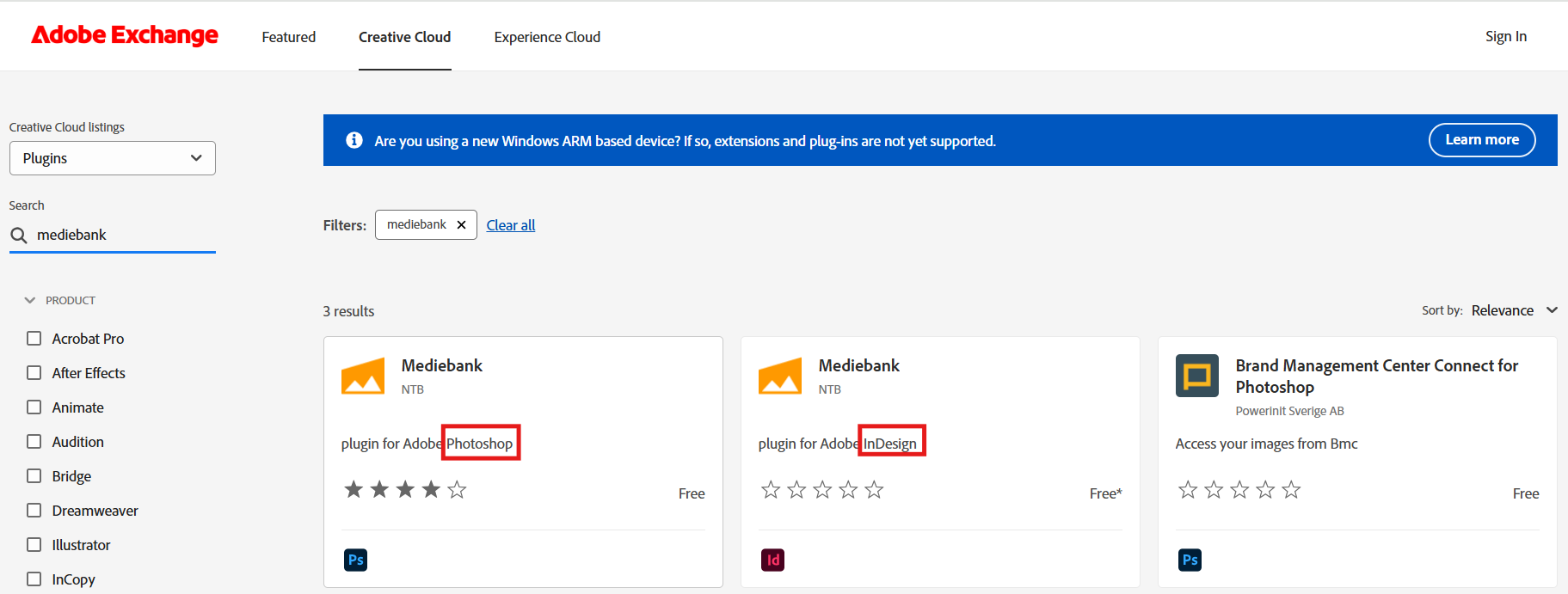Open the Mediebank title for InDesign plugin
1568x594 pixels.
coord(859,365)
